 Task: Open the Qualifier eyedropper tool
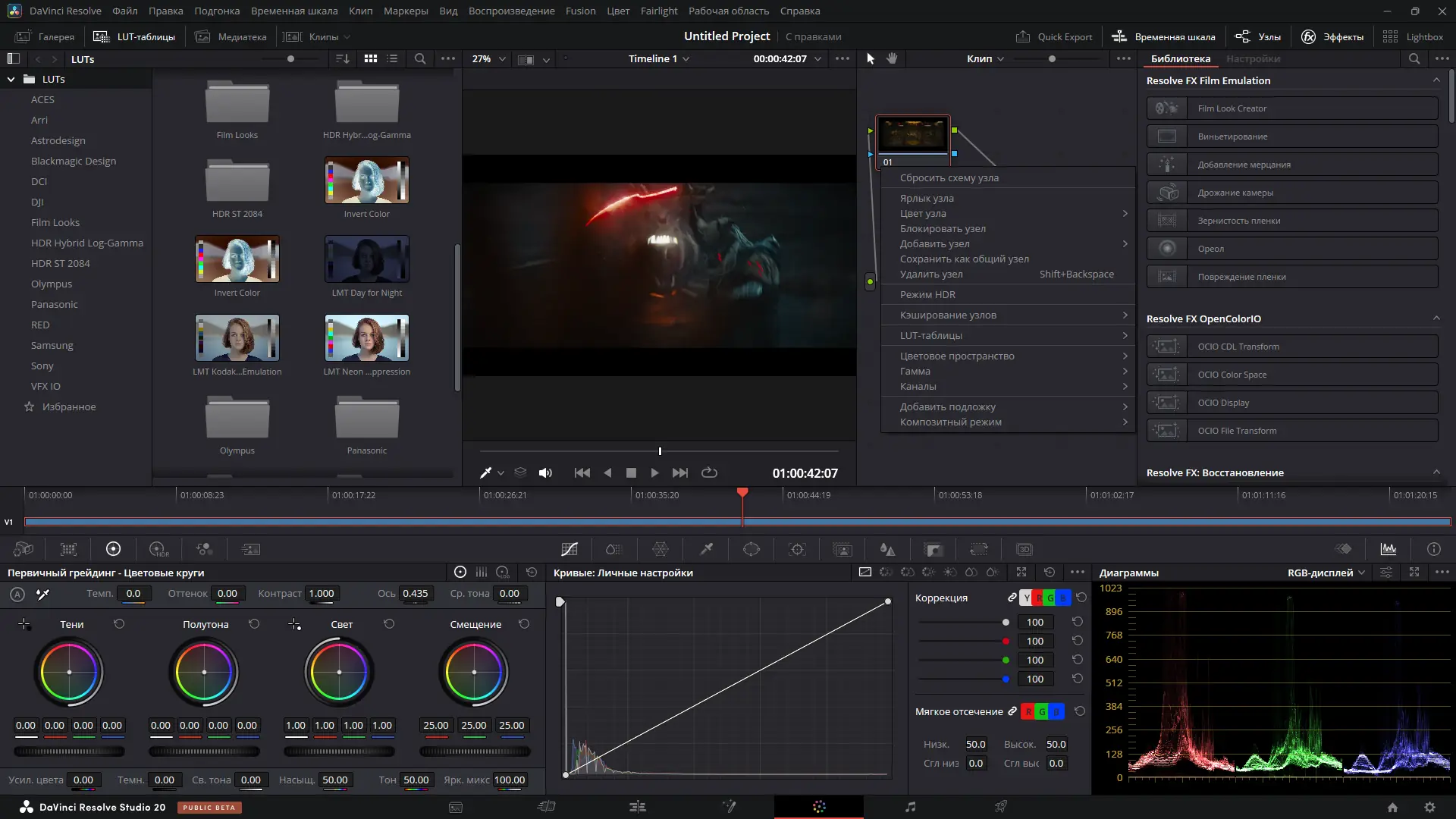point(706,549)
